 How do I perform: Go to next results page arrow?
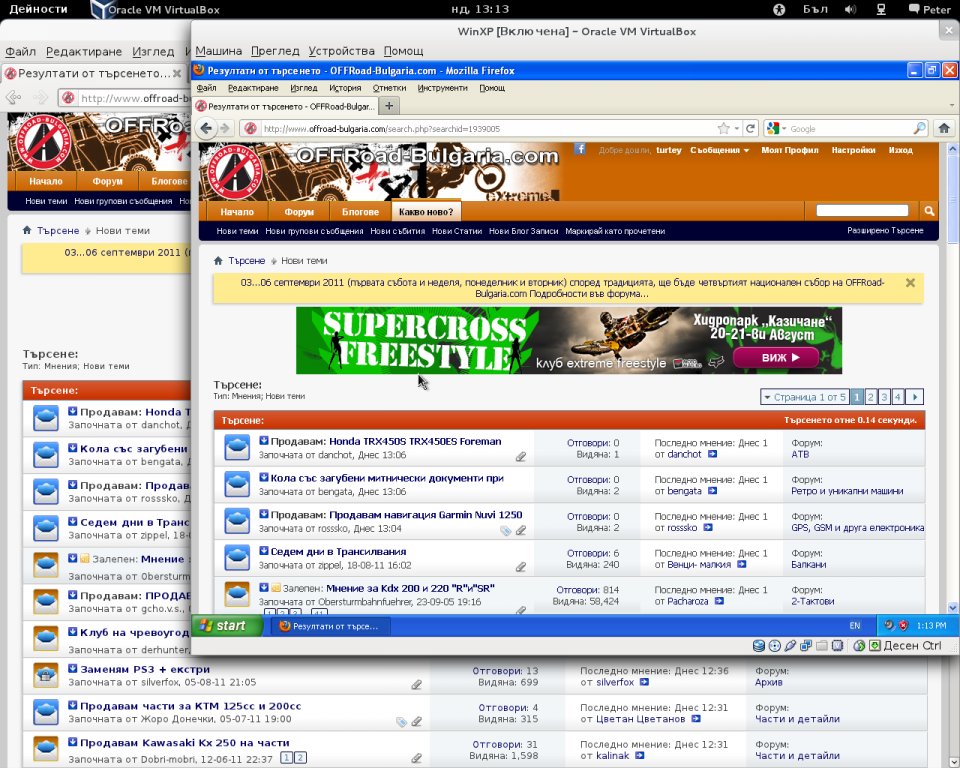click(x=915, y=397)
